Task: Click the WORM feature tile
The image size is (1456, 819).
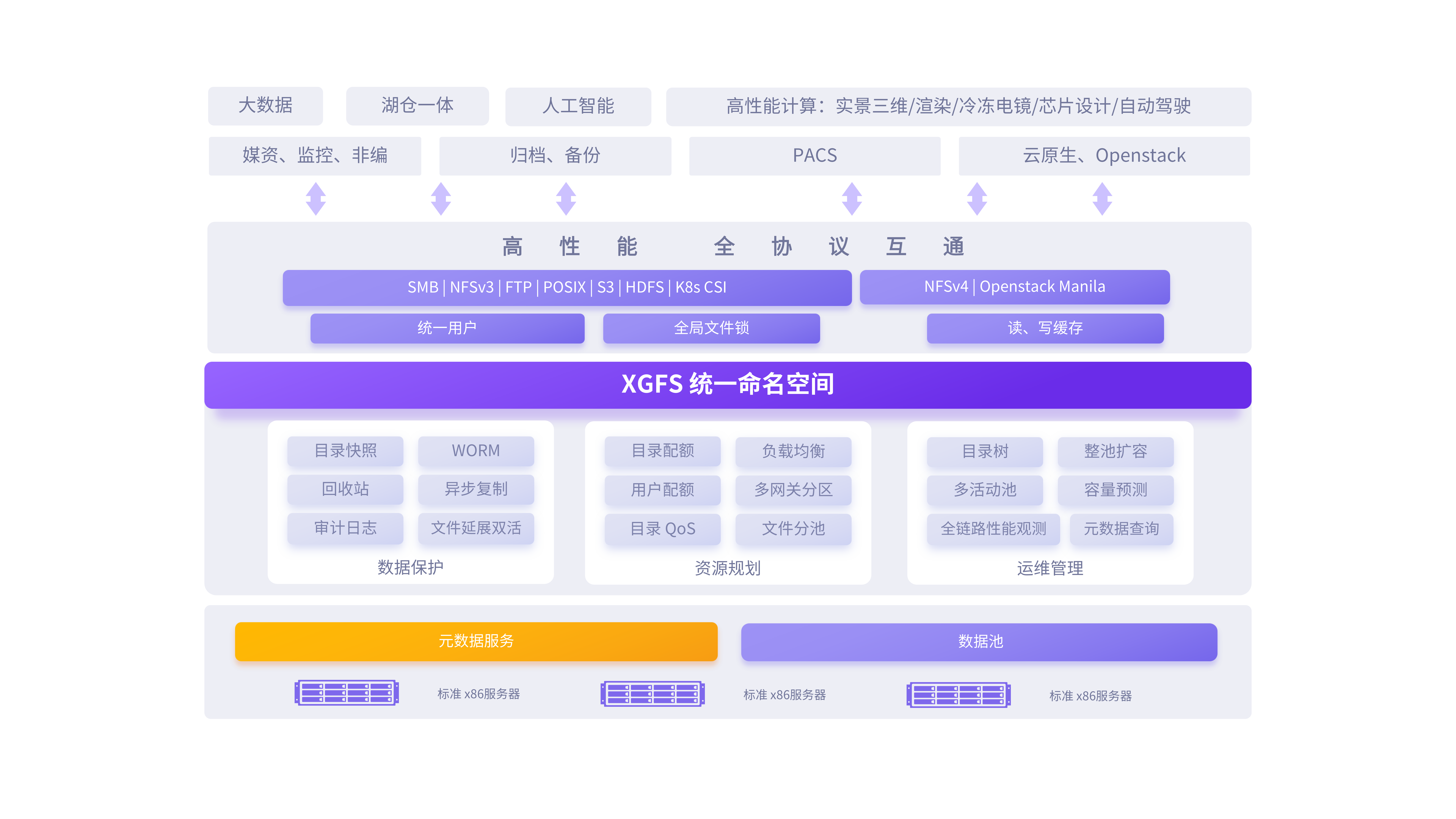Action: [476, 451]
